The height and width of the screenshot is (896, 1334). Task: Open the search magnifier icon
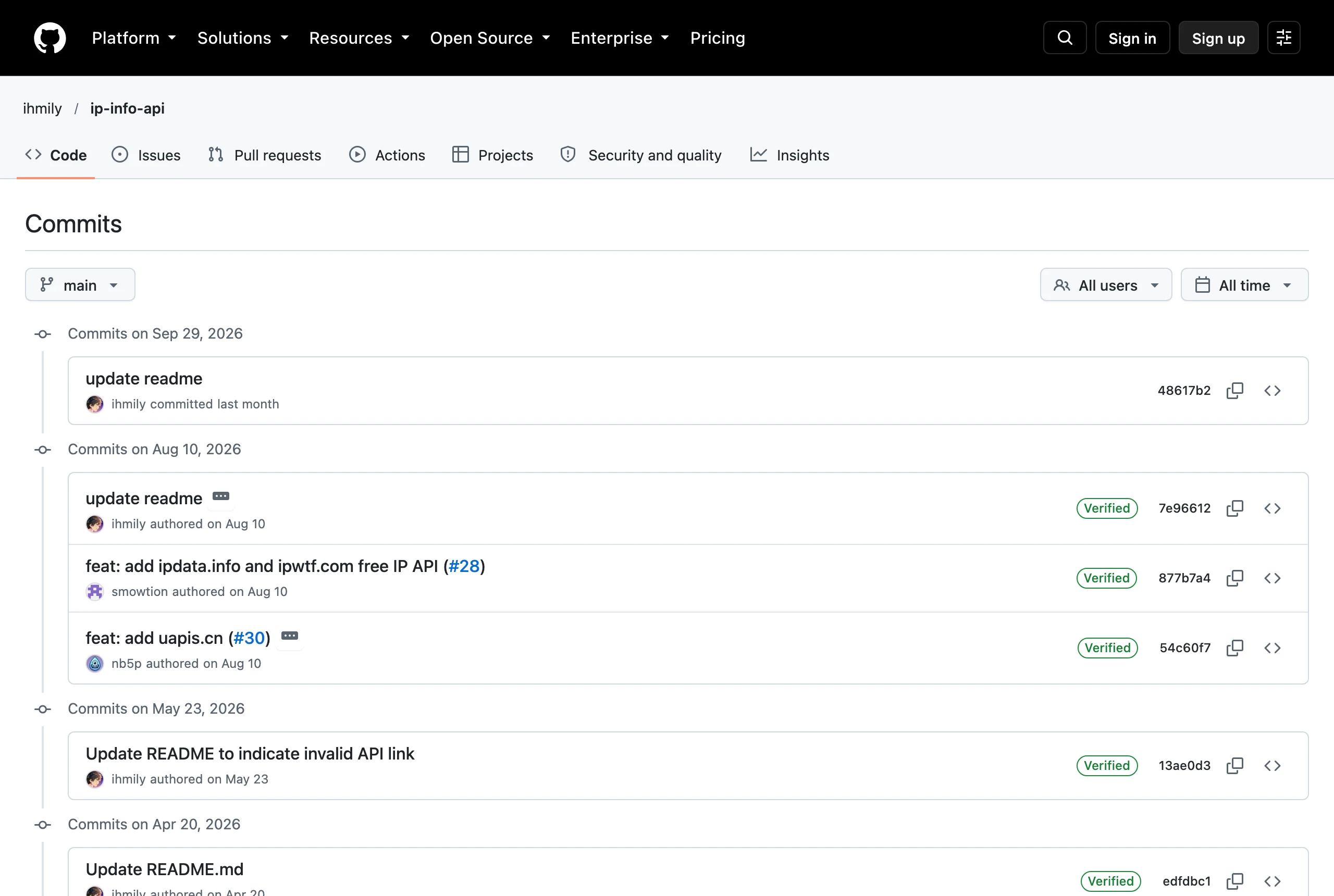click(1065, 38)
